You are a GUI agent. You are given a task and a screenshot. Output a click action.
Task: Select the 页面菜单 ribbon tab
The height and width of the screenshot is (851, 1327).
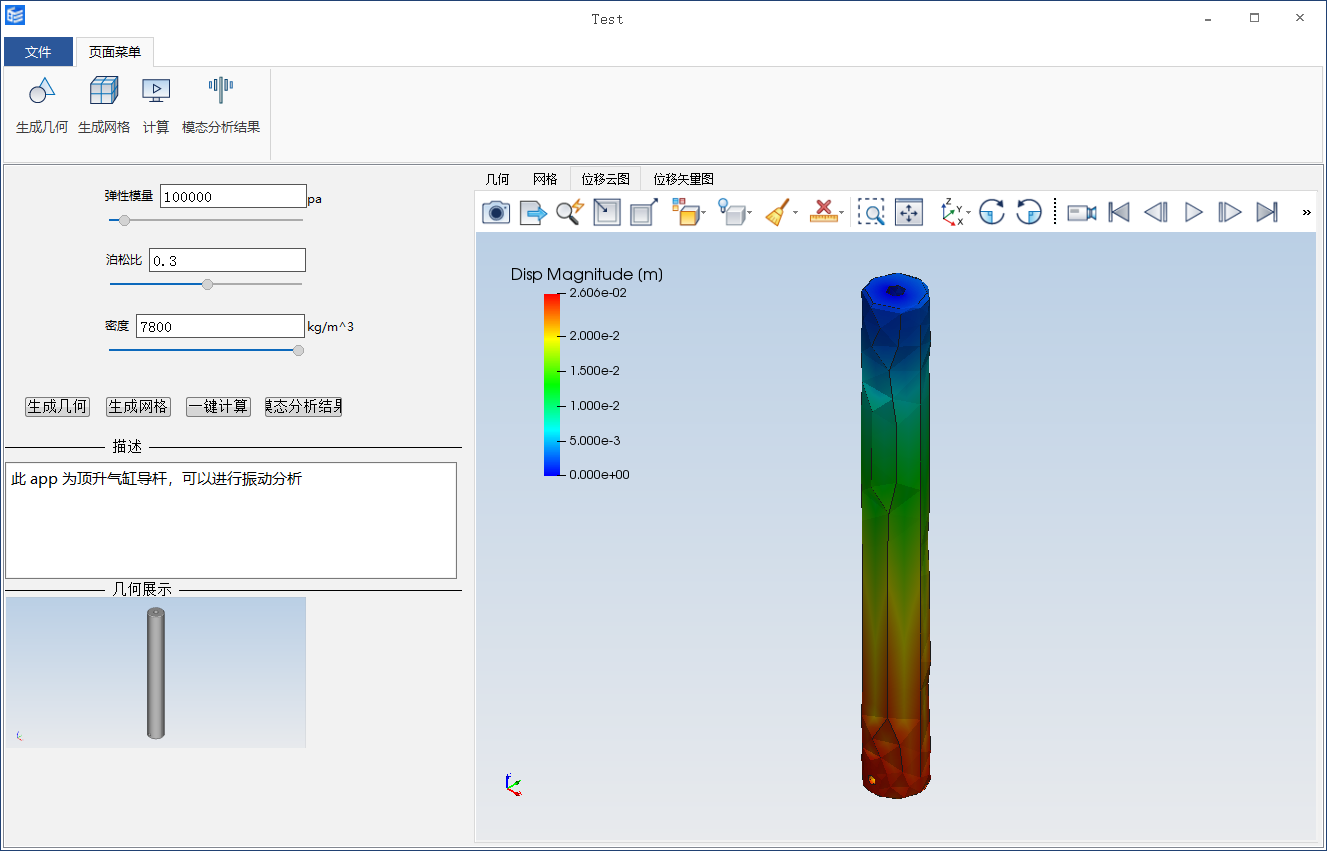pos(114,52)
